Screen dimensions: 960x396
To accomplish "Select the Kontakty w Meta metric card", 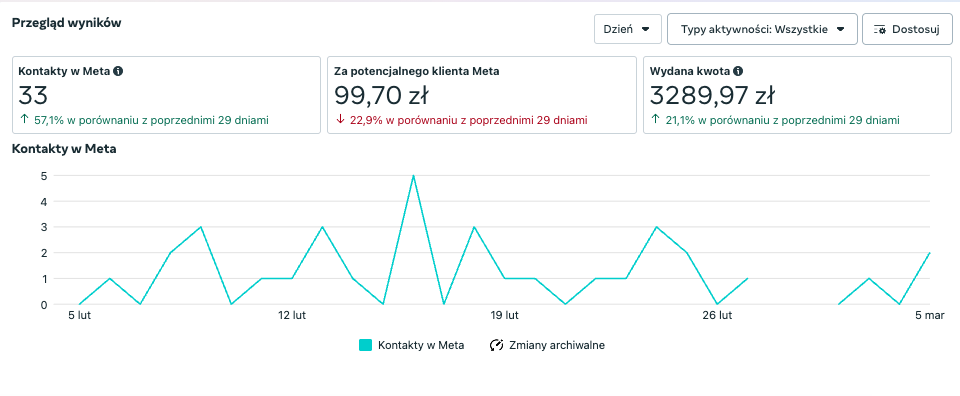I will pyautogui.click(x=167, y=95).
